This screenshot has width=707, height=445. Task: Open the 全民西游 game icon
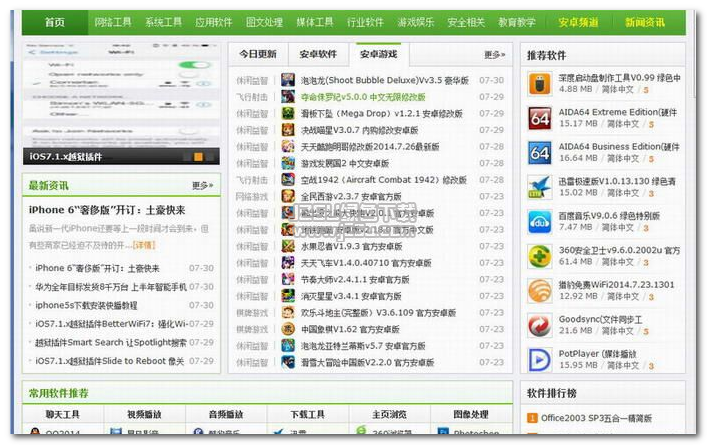(288, 197)
